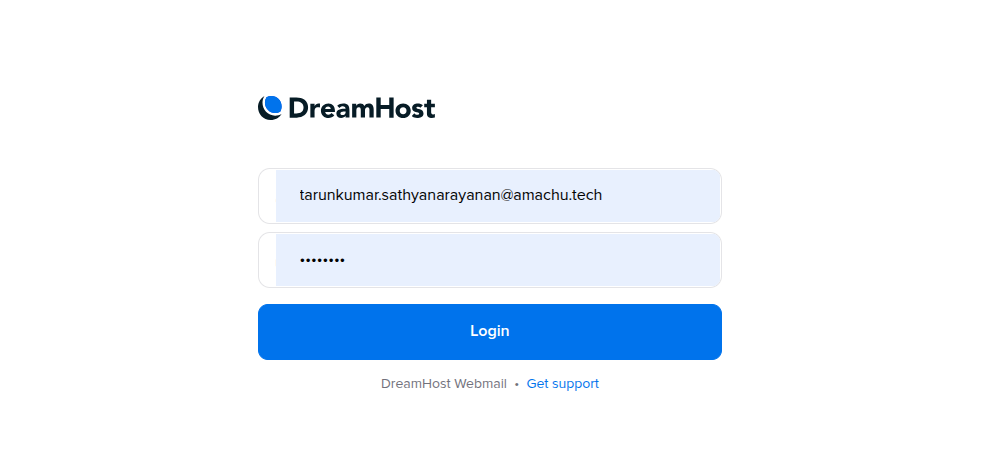Click the DreamHost crescent moon logo icon
Image resolution: width=985 pixels, height=462 pixels.
[270, 108]
